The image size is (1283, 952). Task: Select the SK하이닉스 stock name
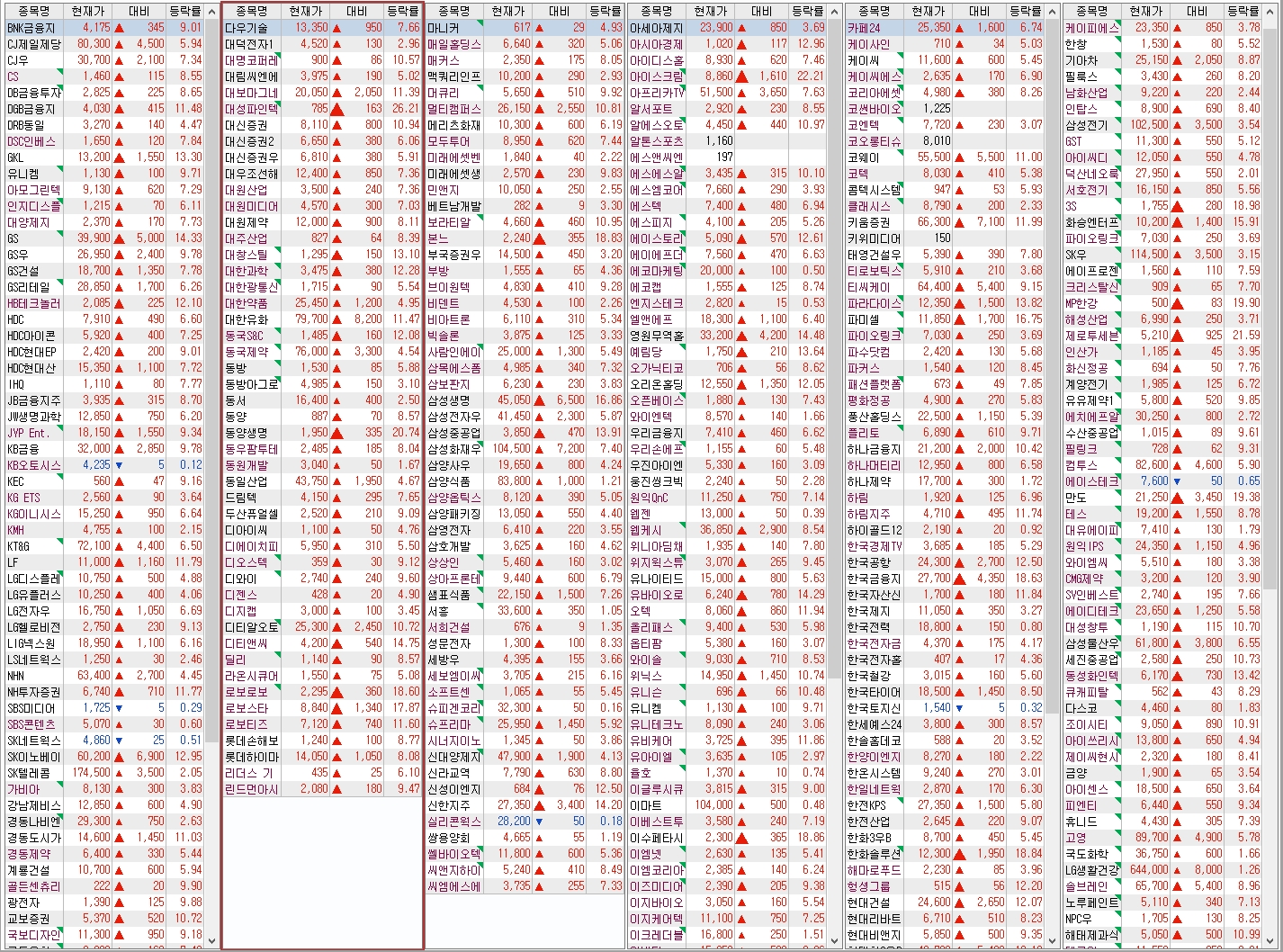33,757
